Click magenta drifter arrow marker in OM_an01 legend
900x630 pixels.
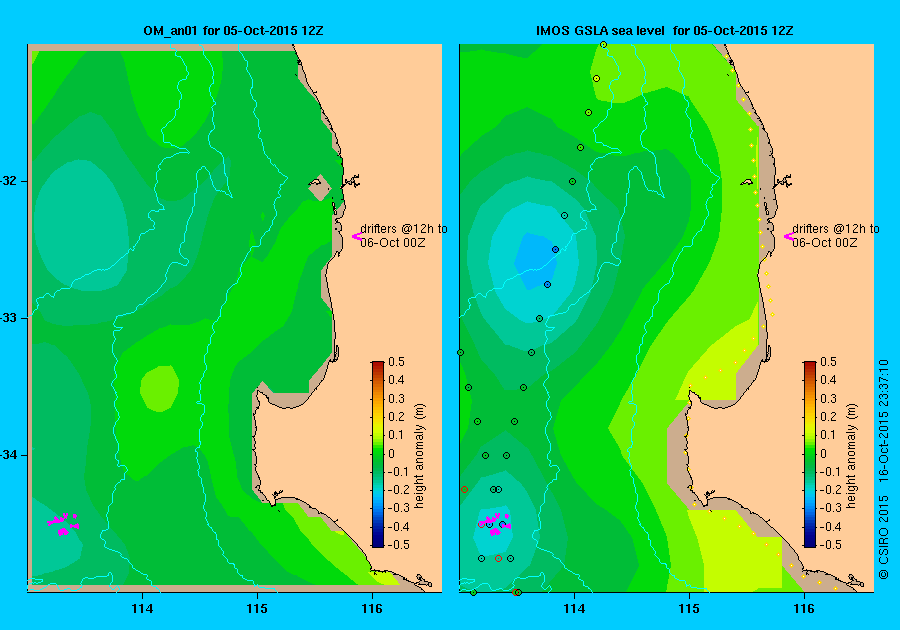coord(356,236)
